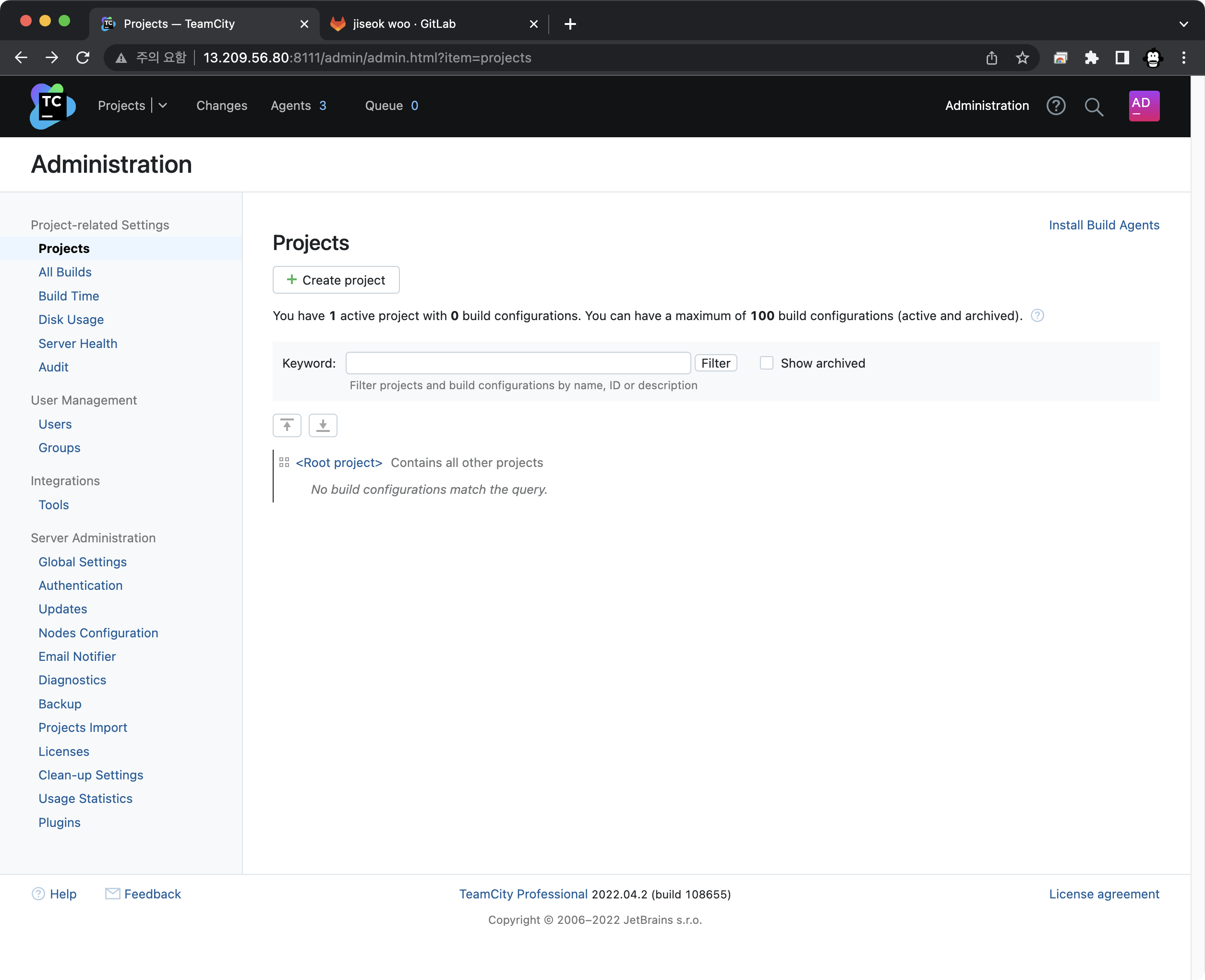Toggle the Show archived checkbox

coord(766,363)
